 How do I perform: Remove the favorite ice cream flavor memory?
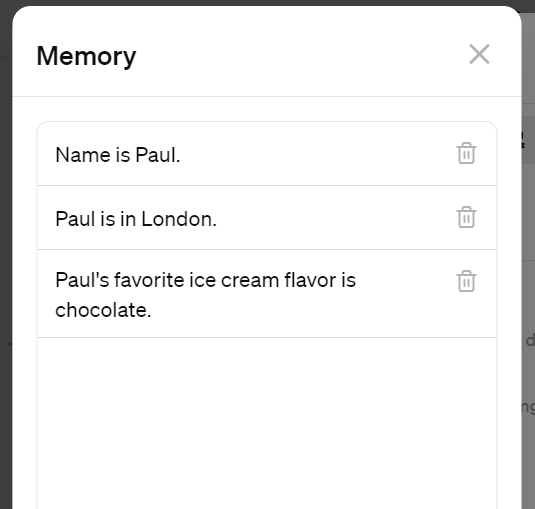point(466,281)
